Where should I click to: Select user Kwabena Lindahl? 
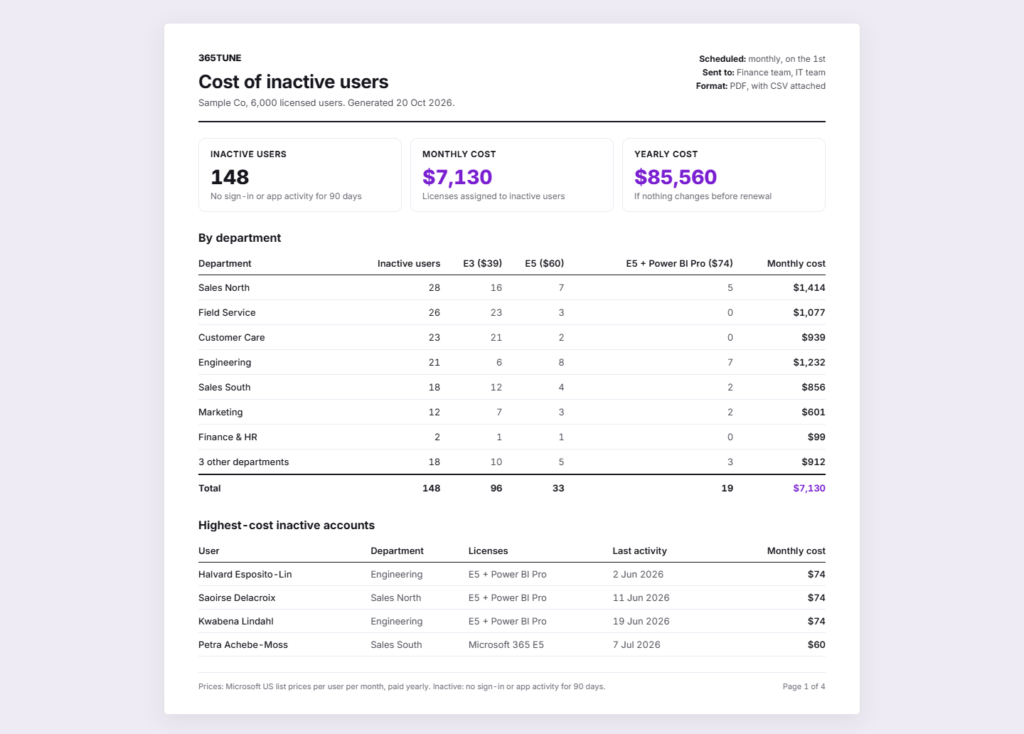tap(236, 622)
